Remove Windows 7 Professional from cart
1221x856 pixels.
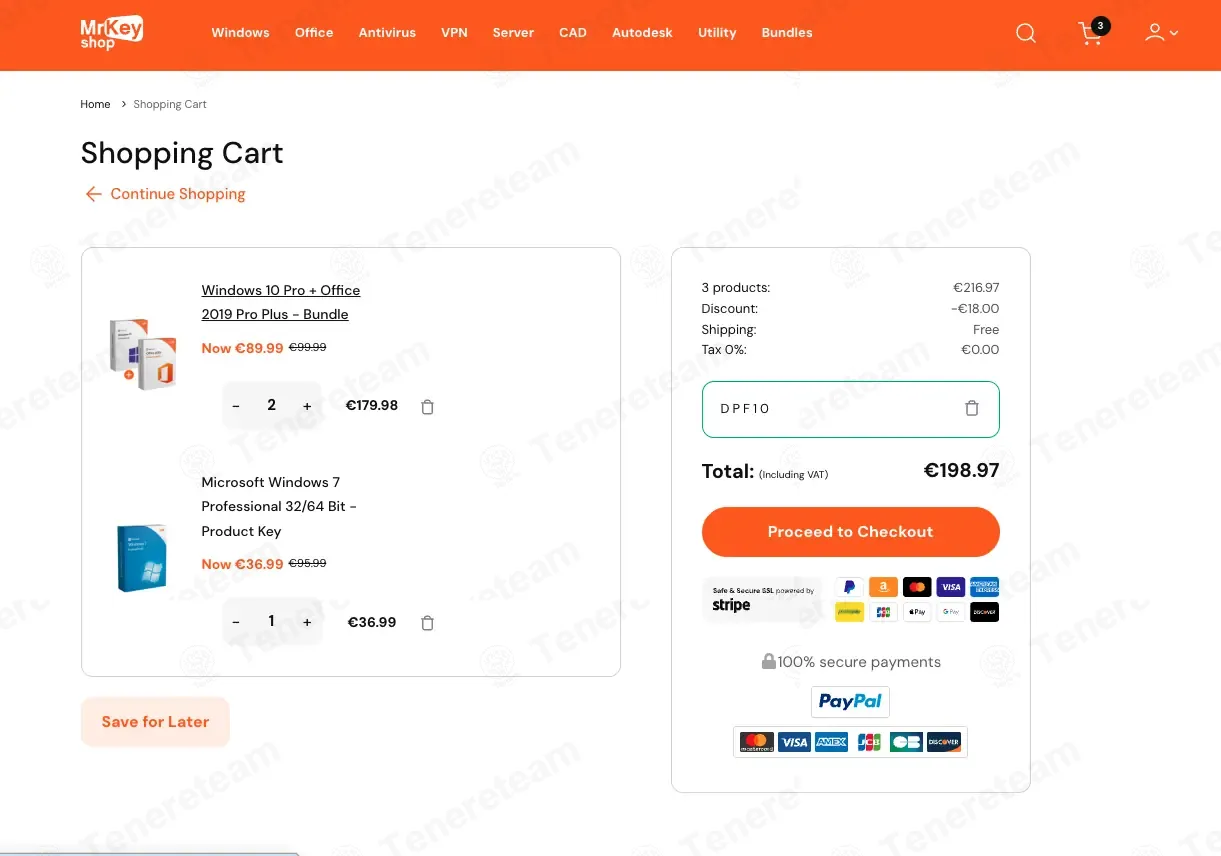[428, 623]
